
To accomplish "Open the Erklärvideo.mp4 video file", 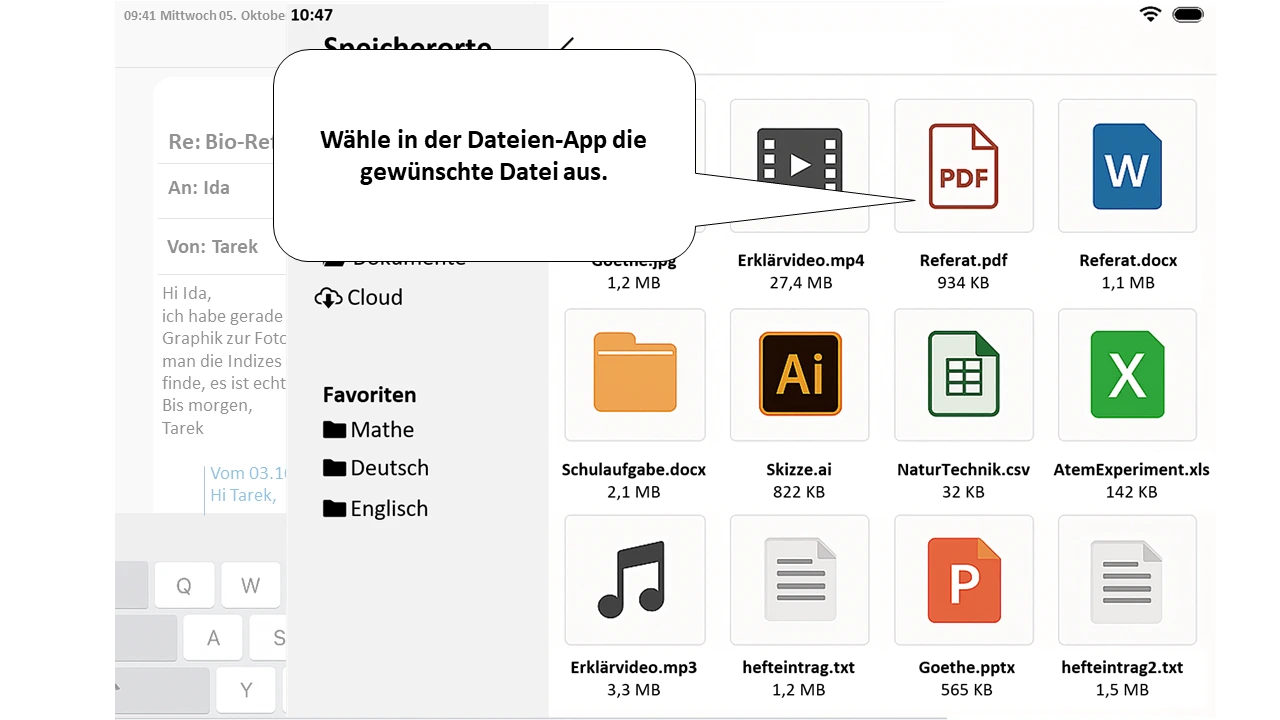I will (x=799, y=167).
